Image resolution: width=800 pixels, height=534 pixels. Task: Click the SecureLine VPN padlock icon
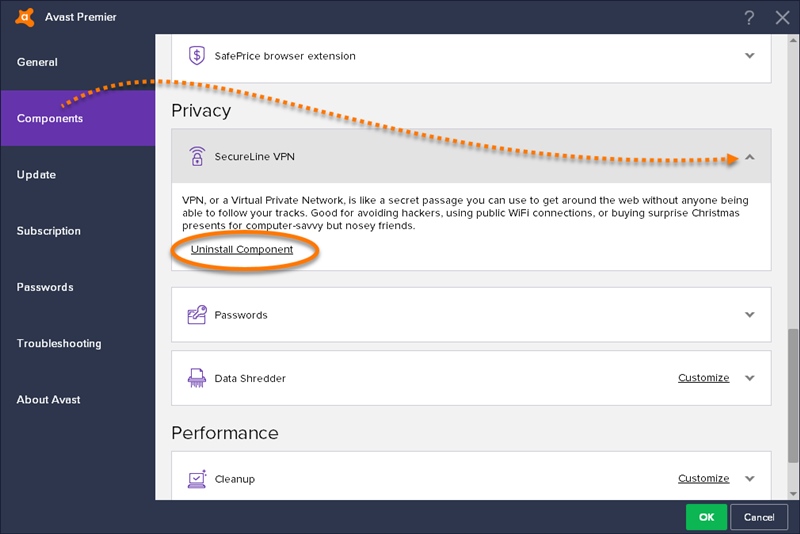(197, 156)
